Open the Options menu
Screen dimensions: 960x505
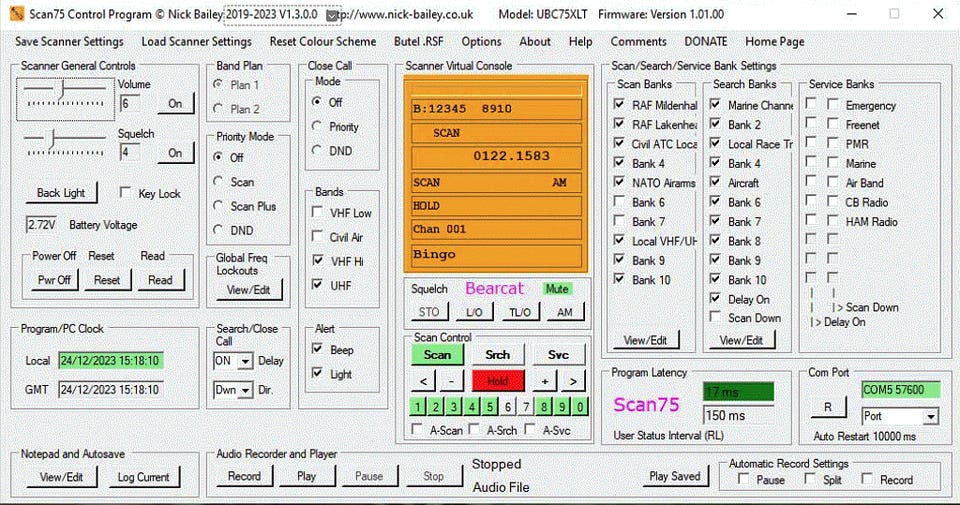(x=481, y=42)
